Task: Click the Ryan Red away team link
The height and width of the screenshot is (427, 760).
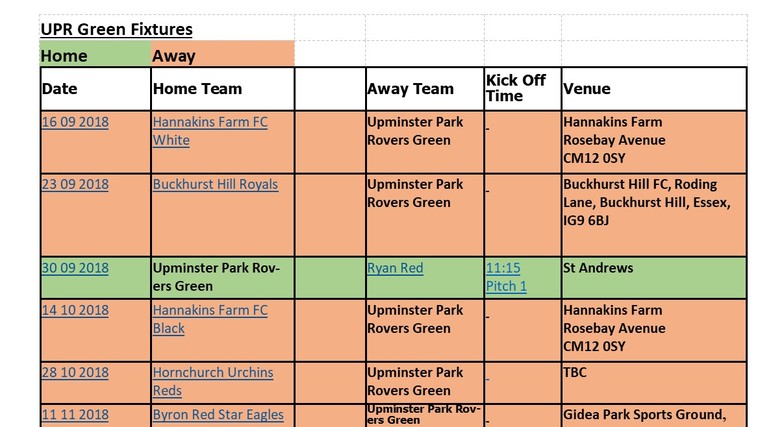Action: coord(395,268)
